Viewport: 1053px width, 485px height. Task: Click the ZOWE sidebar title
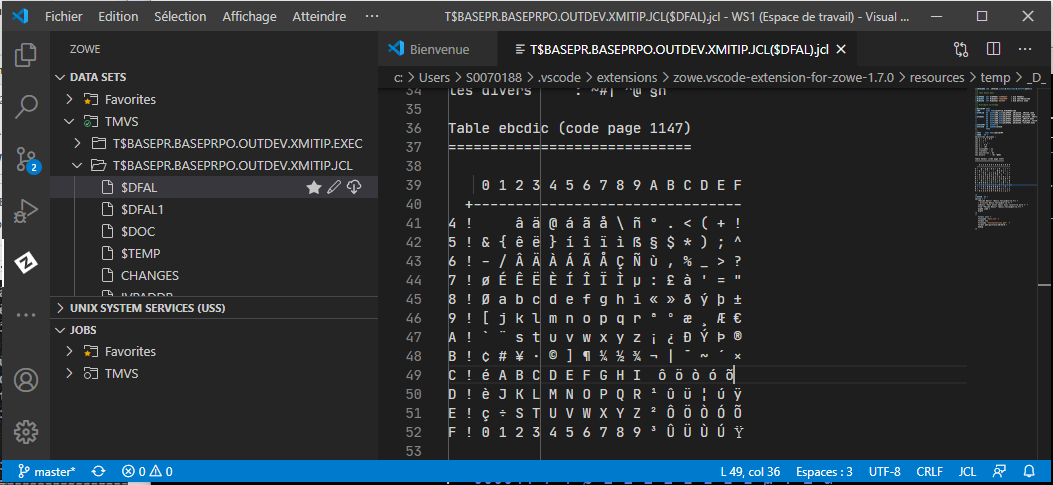[x=85, y=49]
